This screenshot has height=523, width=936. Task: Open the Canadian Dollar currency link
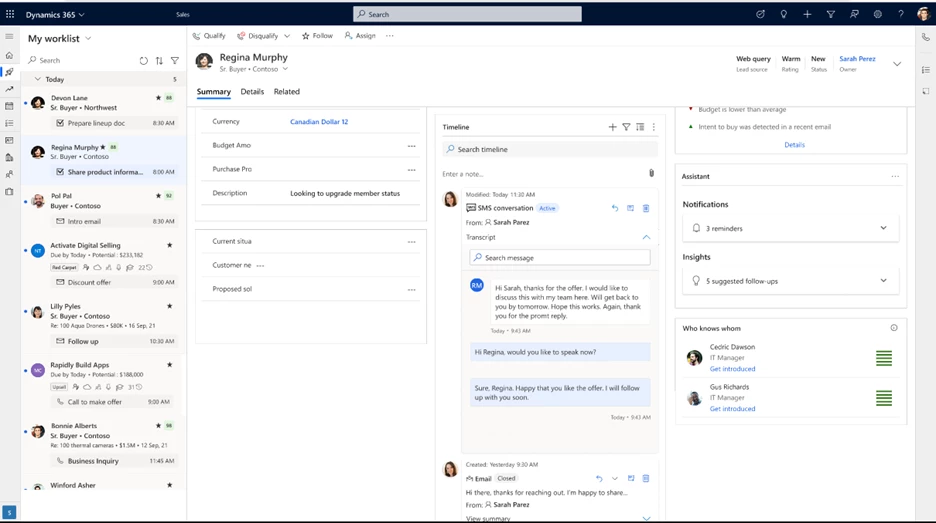coord(319,122)
